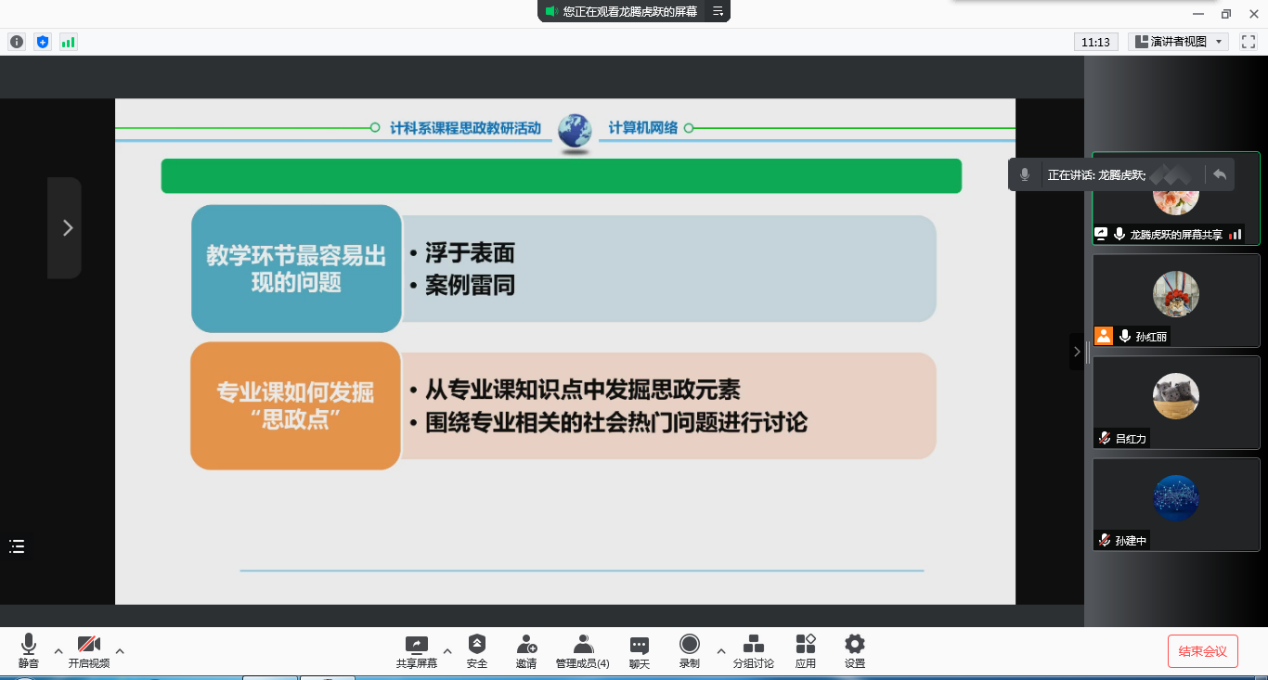The width and height of the screenshot is (1268, 680).
Task: Click the 结束会议 end meeting button
Action: (x=1201, y=651)
